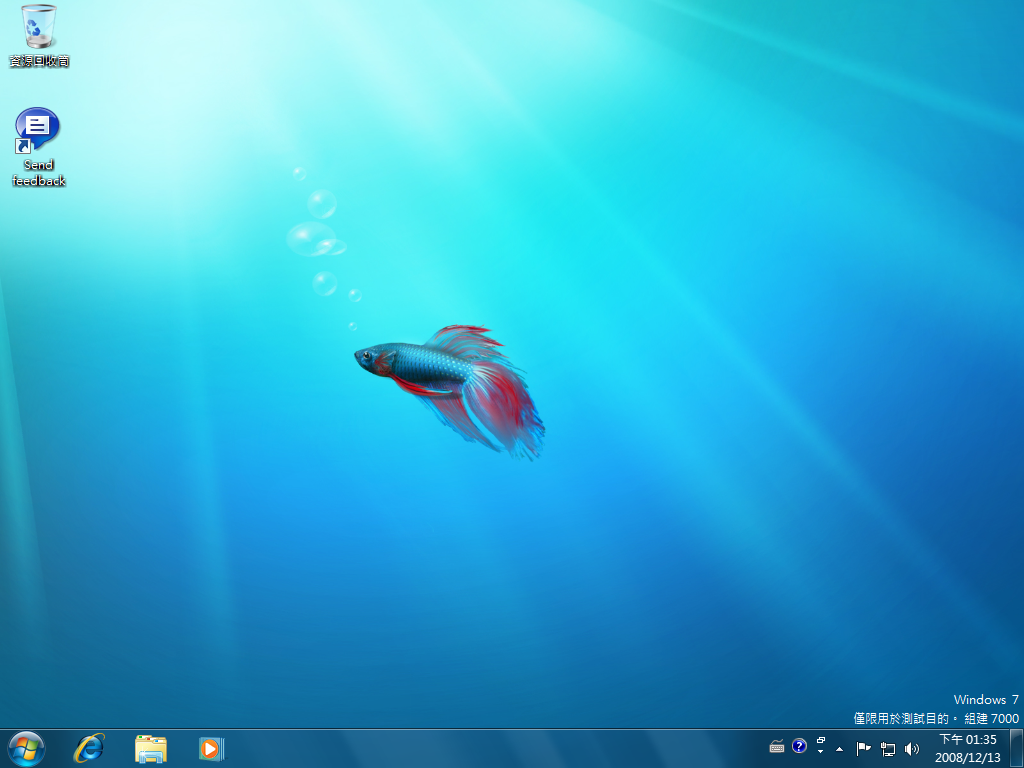Open the volume speaker control
1024x768 pixels.
911,748
